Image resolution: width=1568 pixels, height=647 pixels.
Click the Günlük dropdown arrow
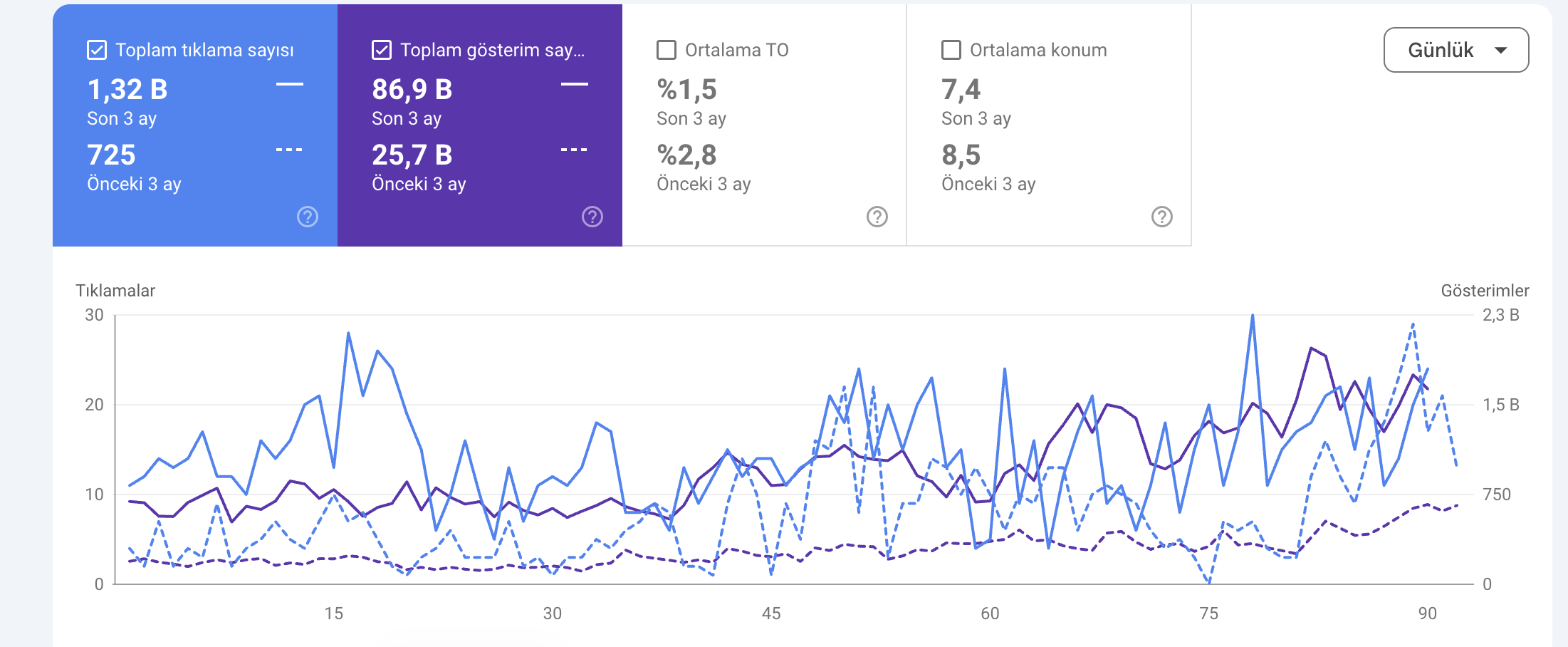click(1501, 50)
